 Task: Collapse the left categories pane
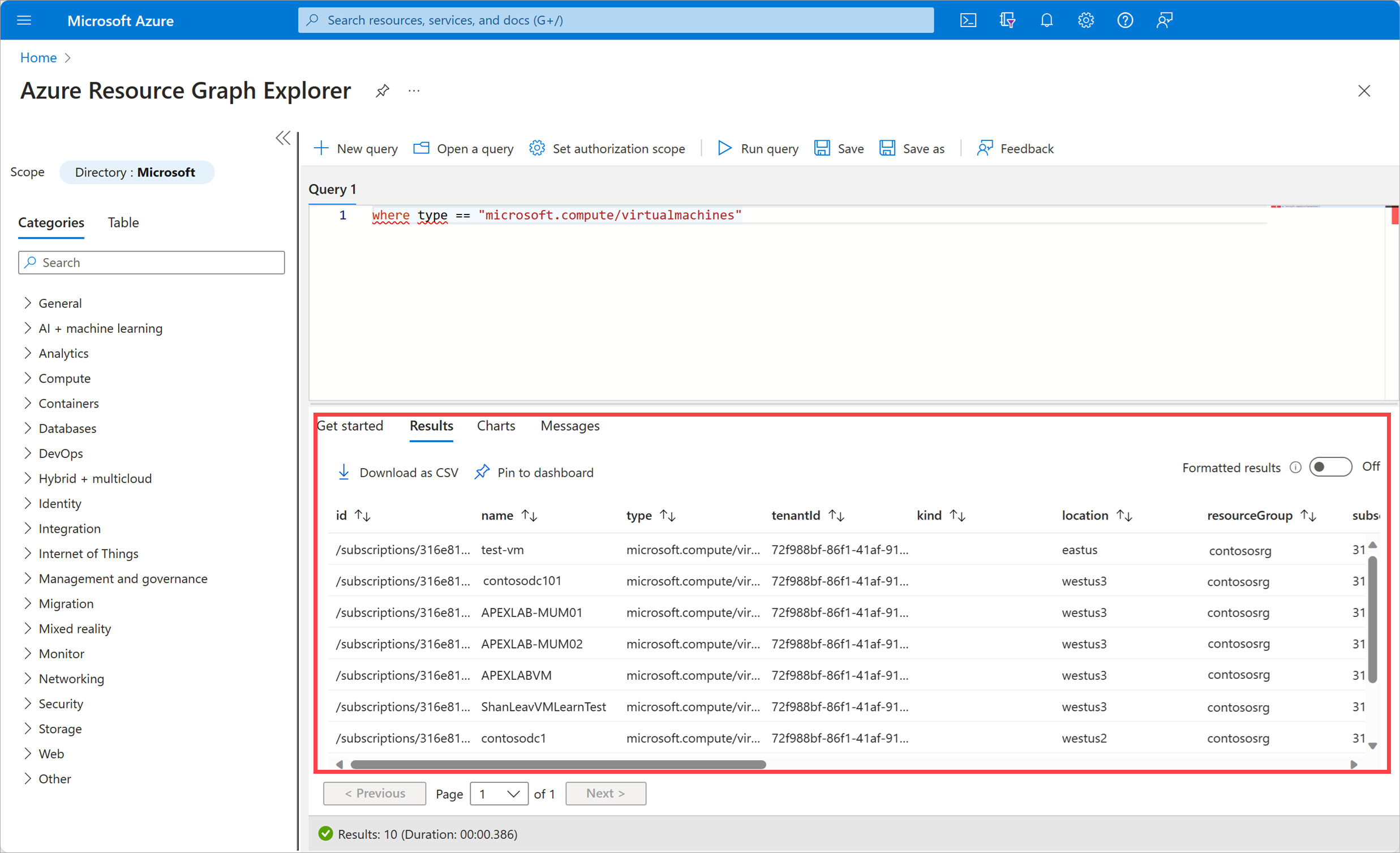[283, 138]
